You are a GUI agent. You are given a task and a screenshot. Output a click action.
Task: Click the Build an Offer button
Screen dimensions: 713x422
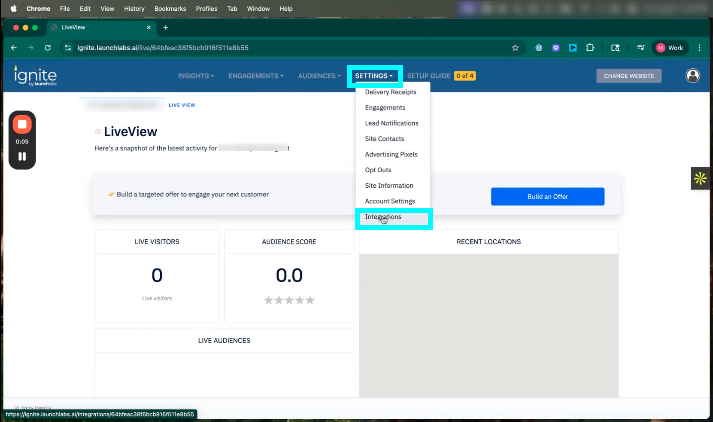click(547, 197)
